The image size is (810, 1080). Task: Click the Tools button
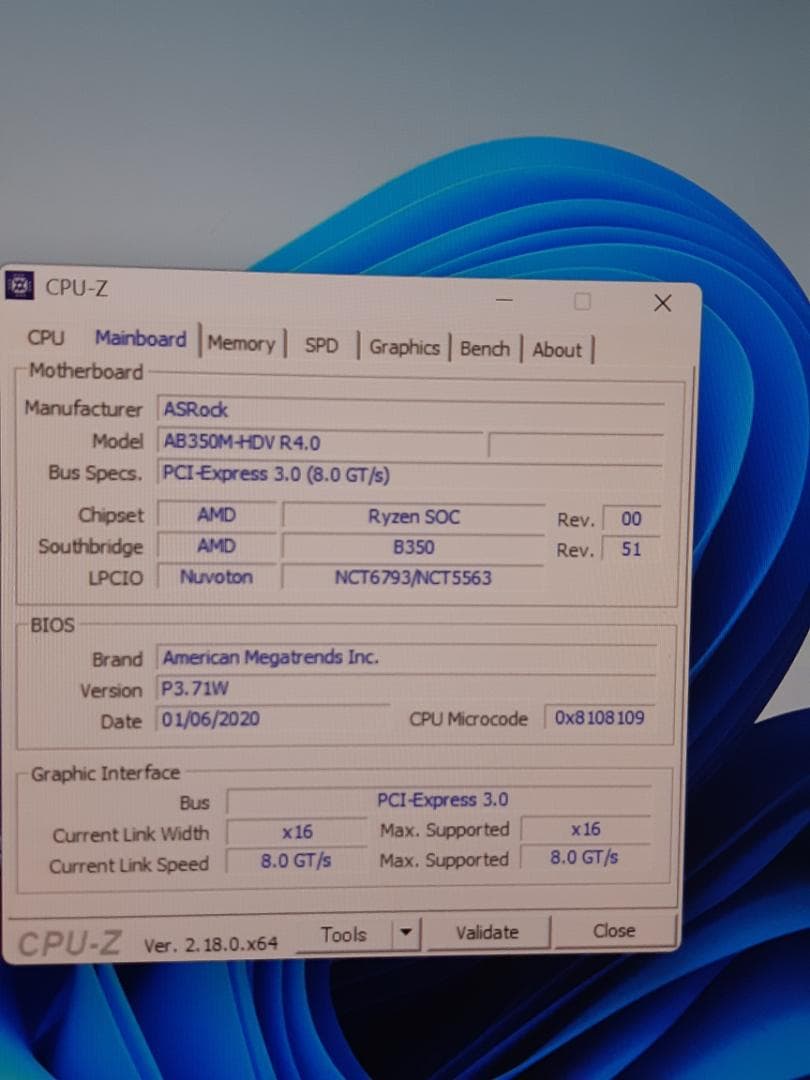coord(343,935)
